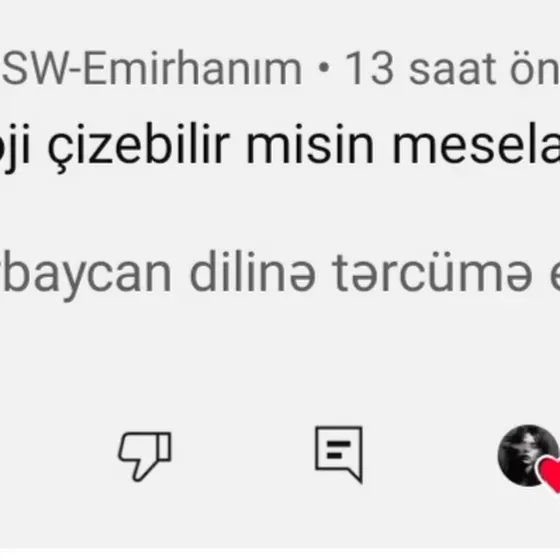Click the bullet between username and time
The image size is (560, 560).
coord(324,68)
